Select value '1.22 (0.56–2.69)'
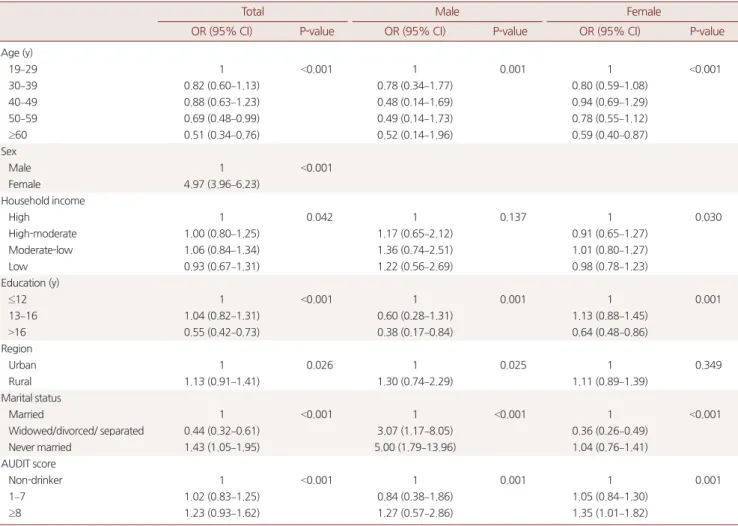738x526 pixels. 415,267
